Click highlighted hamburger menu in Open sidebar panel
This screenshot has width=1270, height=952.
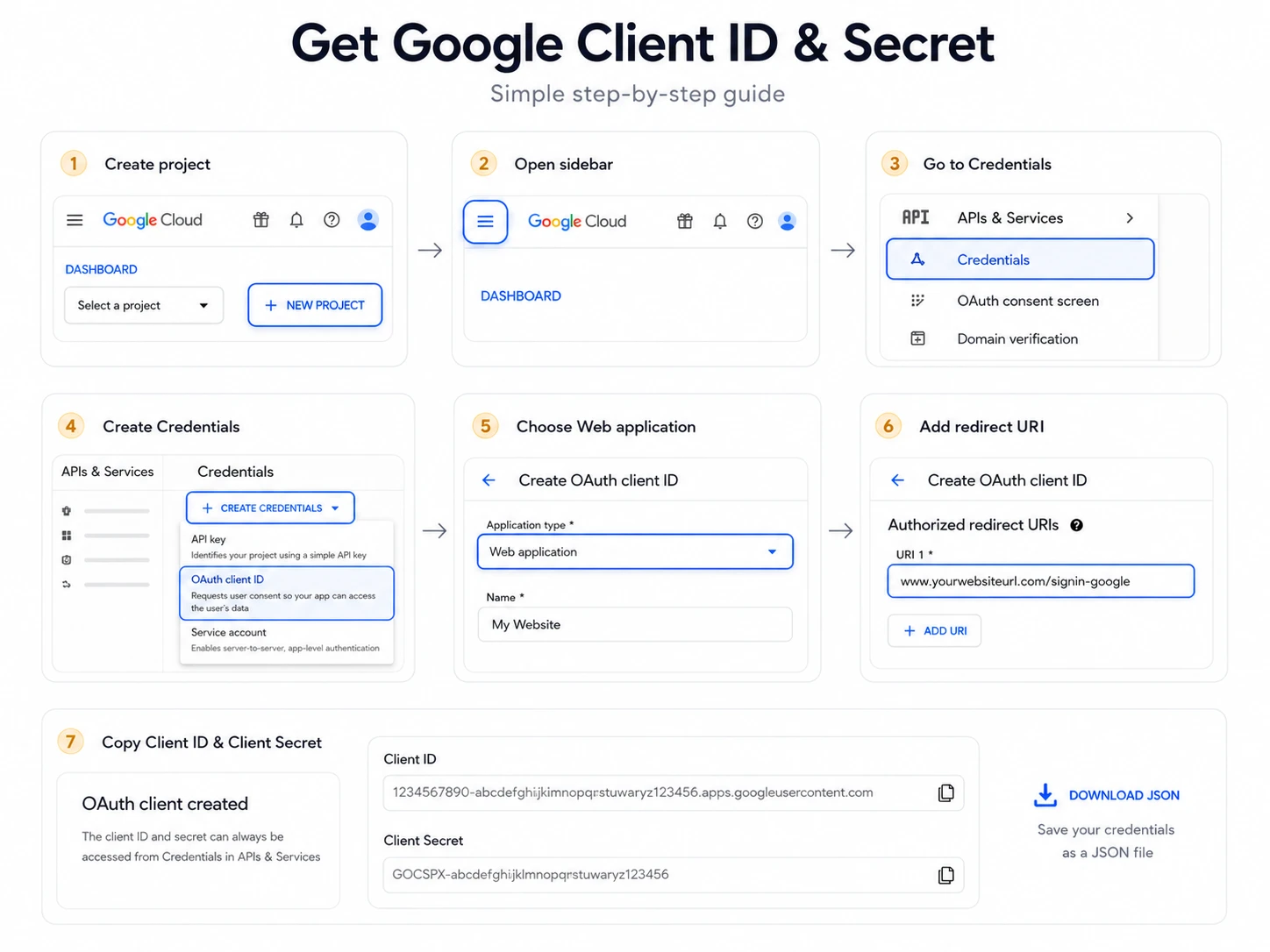(x=485, y=222)
